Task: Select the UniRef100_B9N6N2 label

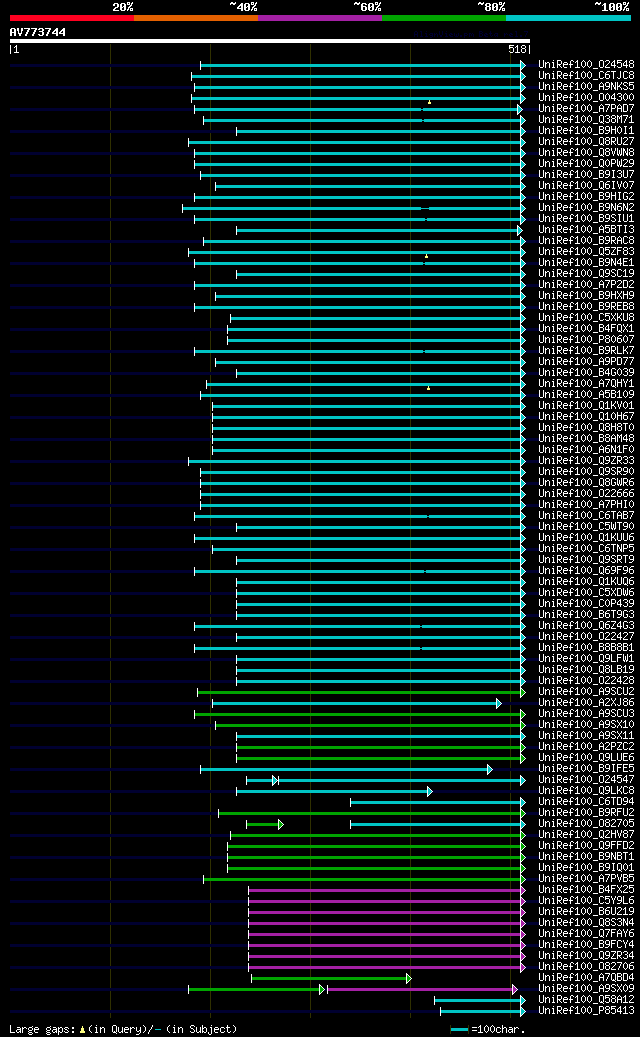Action: 586,208
